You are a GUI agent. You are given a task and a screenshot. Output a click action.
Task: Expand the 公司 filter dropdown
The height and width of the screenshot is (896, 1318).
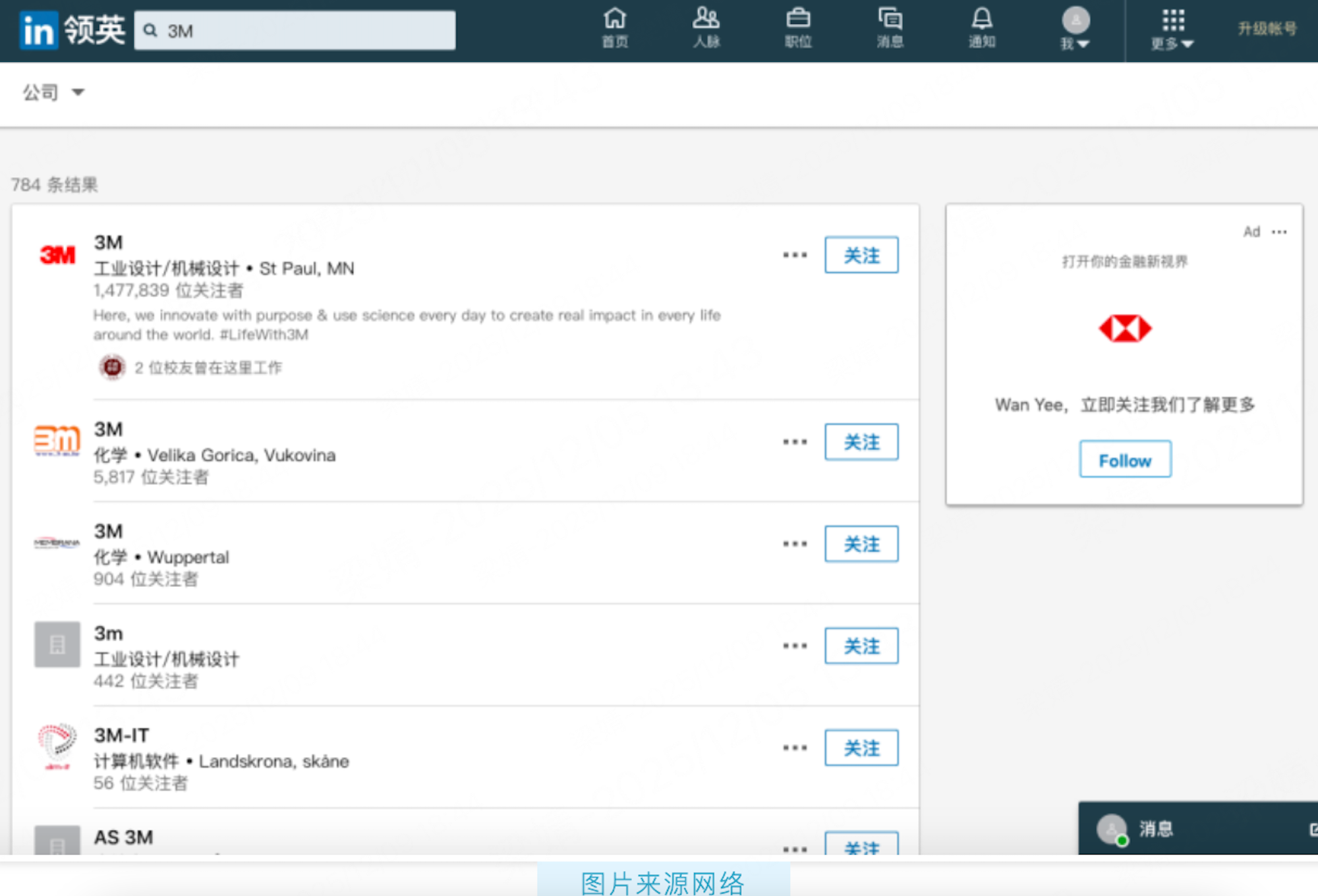pos(54,92)
